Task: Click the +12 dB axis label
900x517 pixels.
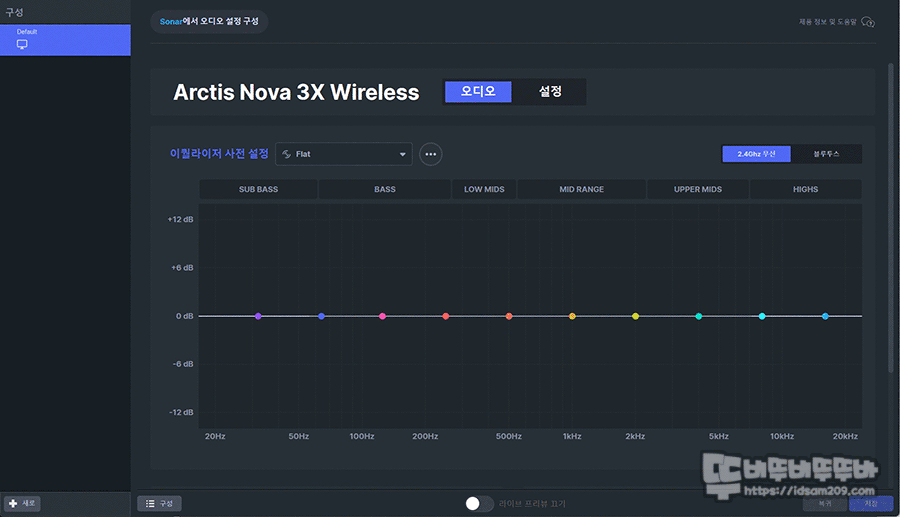Action: click(x=180, y=219)
